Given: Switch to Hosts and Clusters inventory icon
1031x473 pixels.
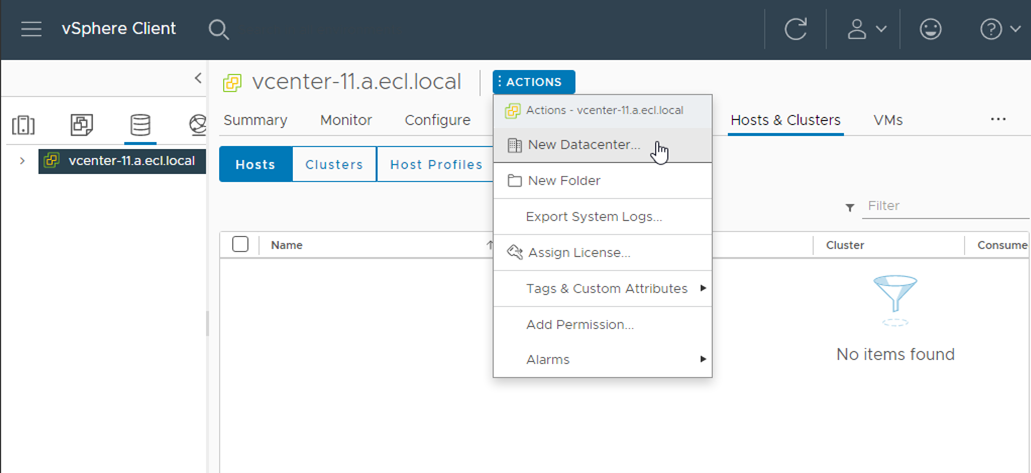Looking at the screenshot, I should (23, 125).
